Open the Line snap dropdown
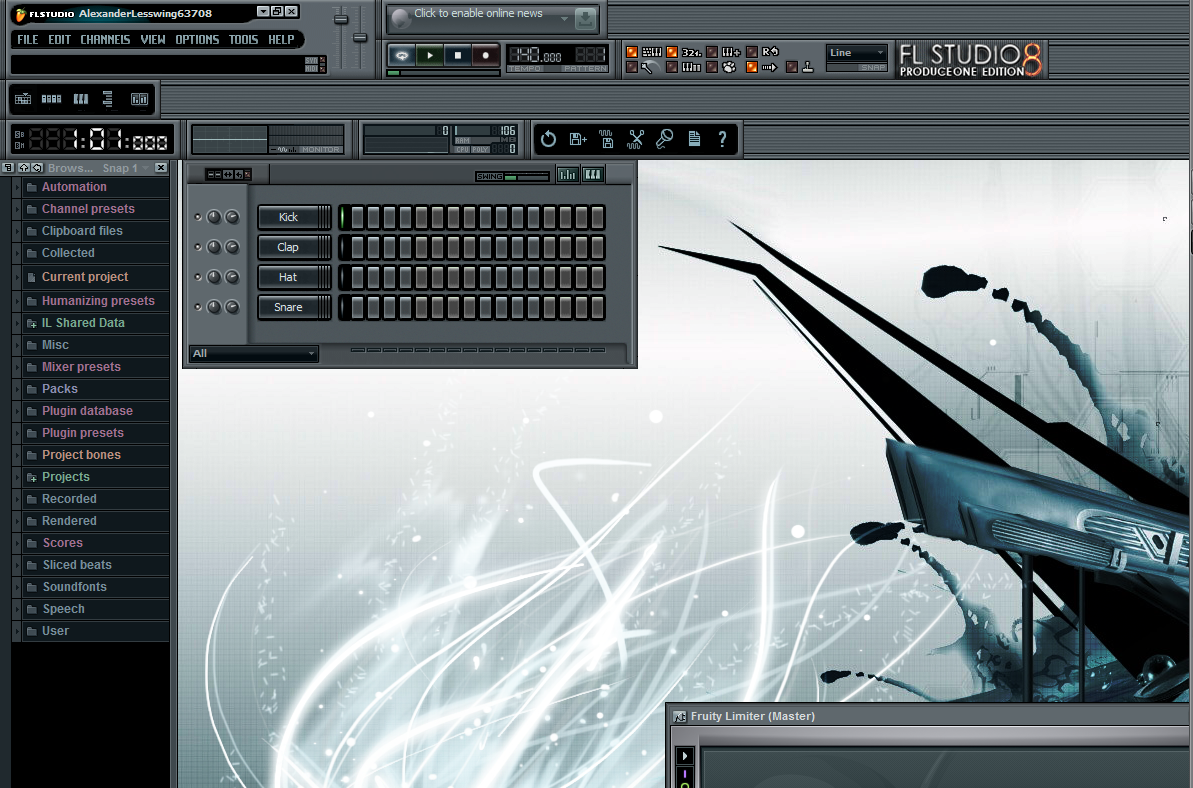Viewport: 1193px width, 788px height. (857, 52)
